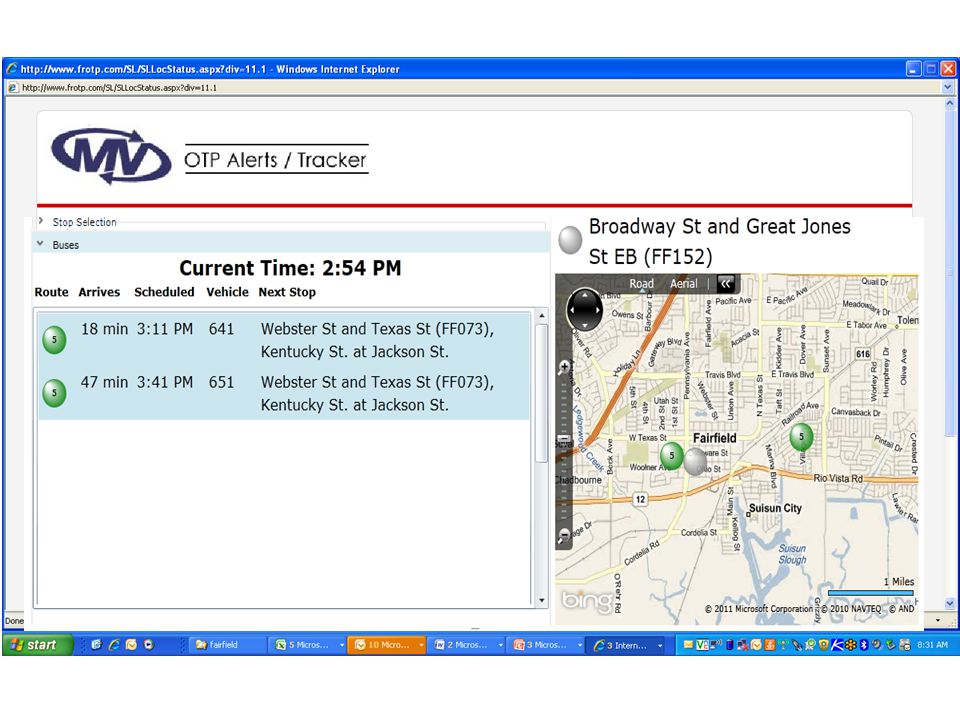Click vehicle number 651
Image resolution: width=960 pixels, height=720 pixels.
click(222, 383)
